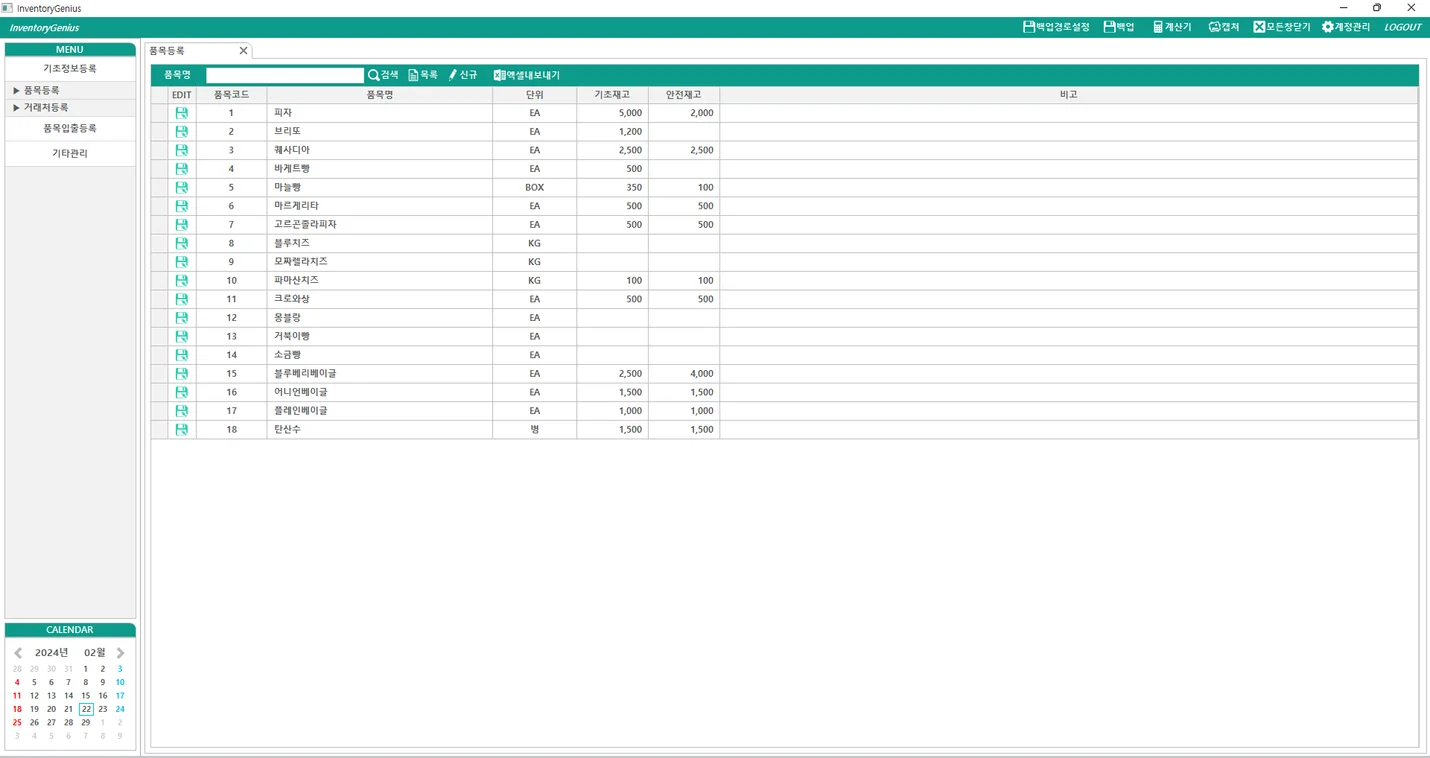Open 계정관리 account management
Viewport: 1430px width, 758px height.
1346,27
